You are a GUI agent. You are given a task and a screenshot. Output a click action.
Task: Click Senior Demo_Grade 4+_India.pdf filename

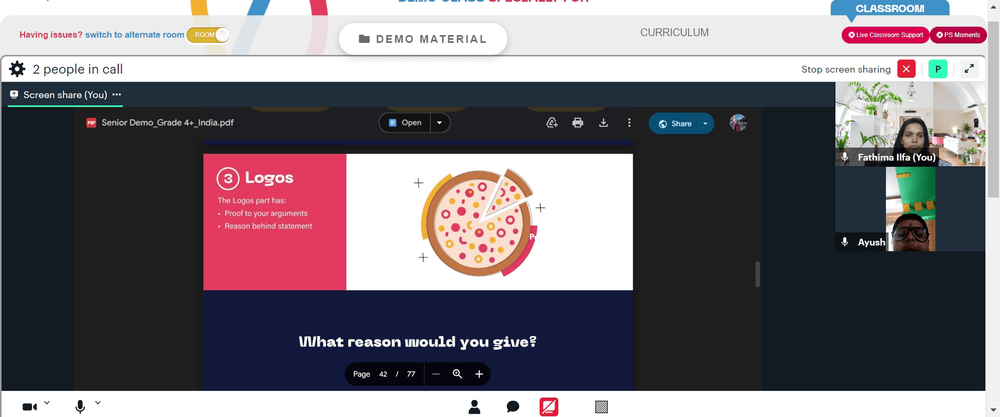tap(168, 122)
